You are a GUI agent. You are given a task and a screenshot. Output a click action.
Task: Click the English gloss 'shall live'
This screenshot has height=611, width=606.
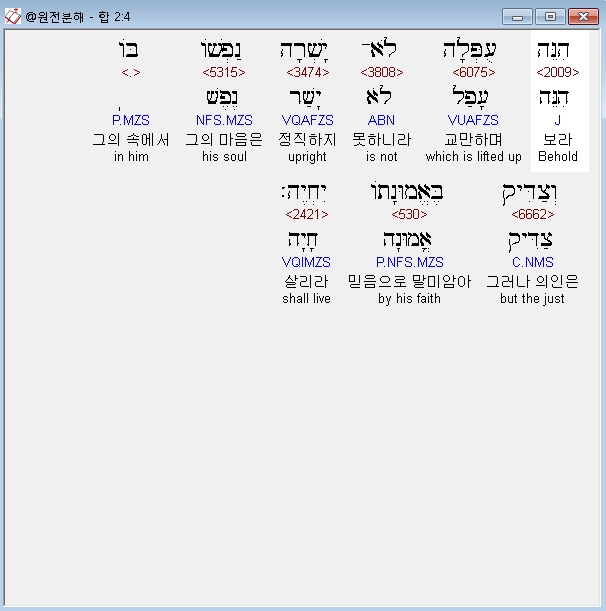point(306,298)
